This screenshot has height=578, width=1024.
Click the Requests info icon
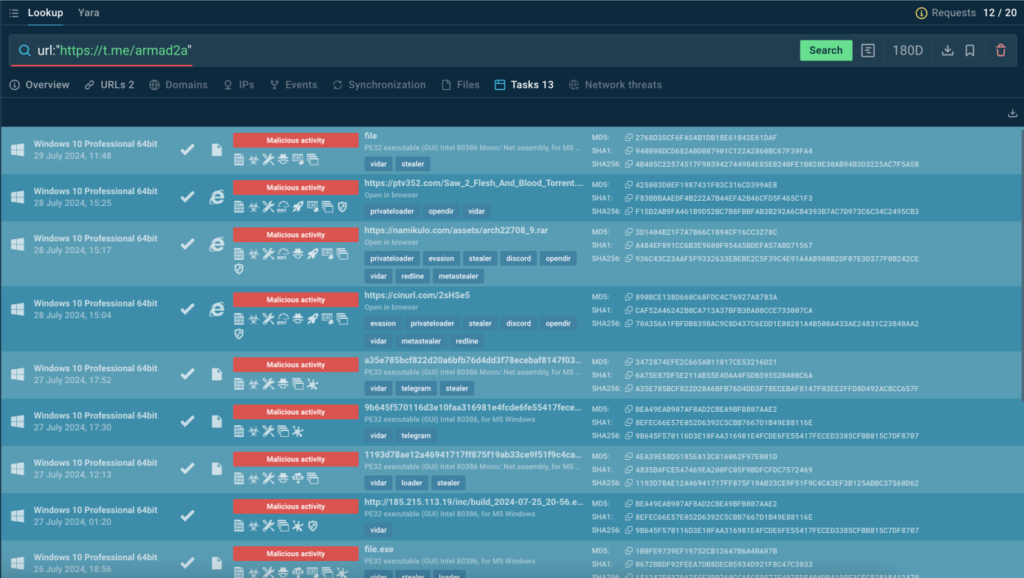tap(921, 13)
